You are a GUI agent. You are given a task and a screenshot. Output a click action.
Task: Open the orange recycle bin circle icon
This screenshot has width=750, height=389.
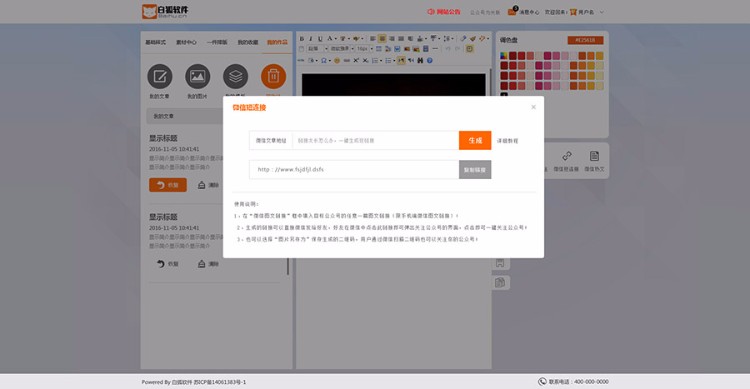[x=273, y=77]
